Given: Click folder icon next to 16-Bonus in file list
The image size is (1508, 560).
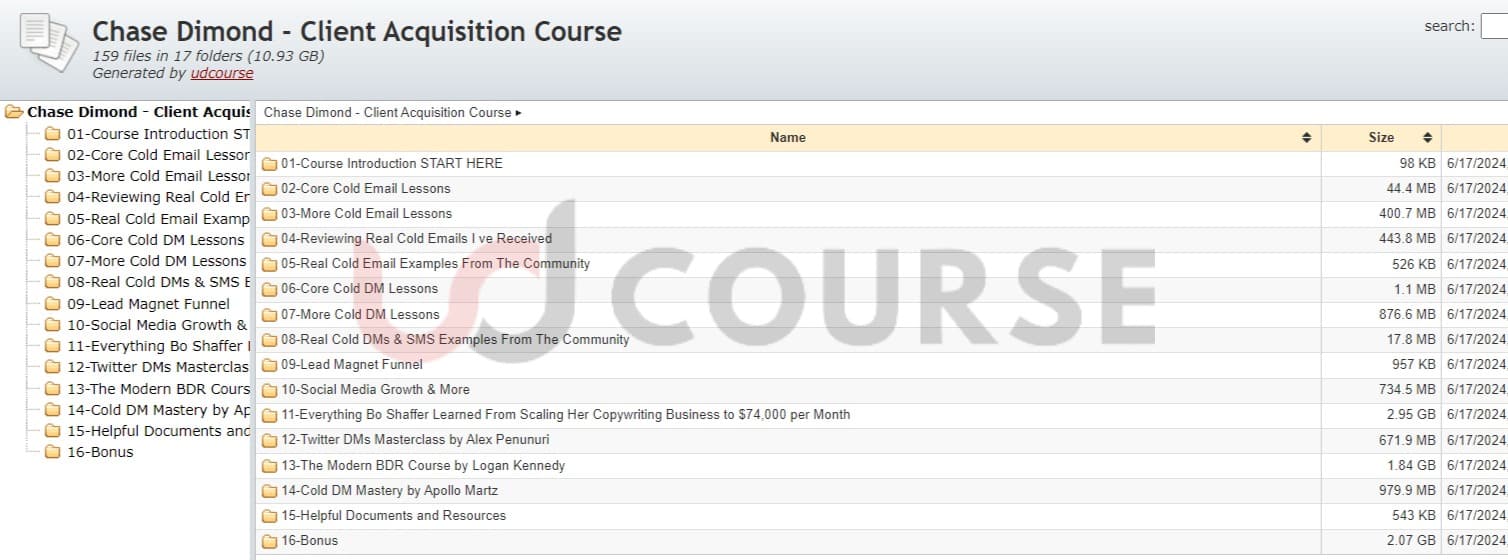Looking at the screenshot, I should coord(269,541).
